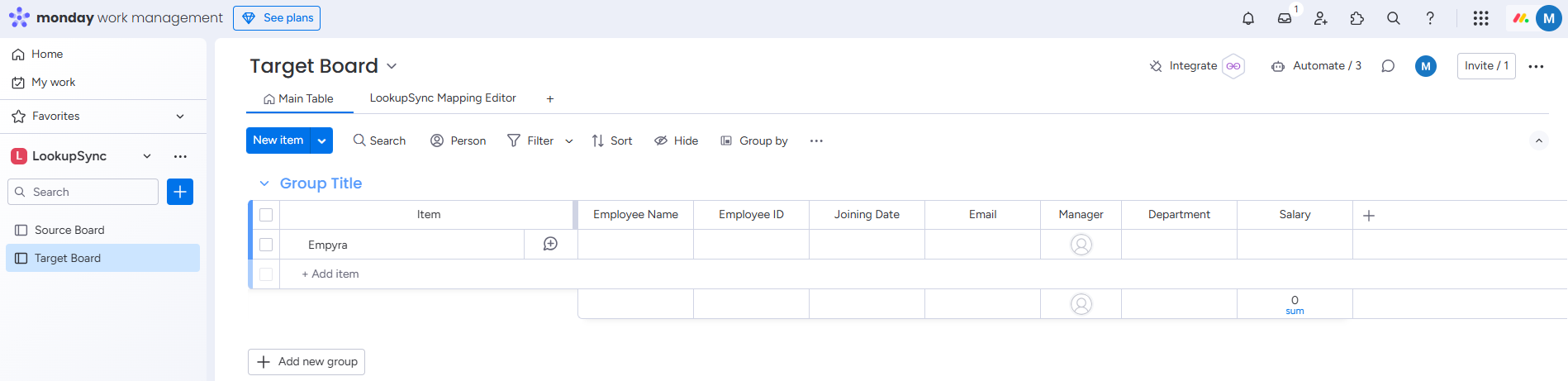
Task: Collapse the board header chevron
Action: click(x=1538, y=140)
